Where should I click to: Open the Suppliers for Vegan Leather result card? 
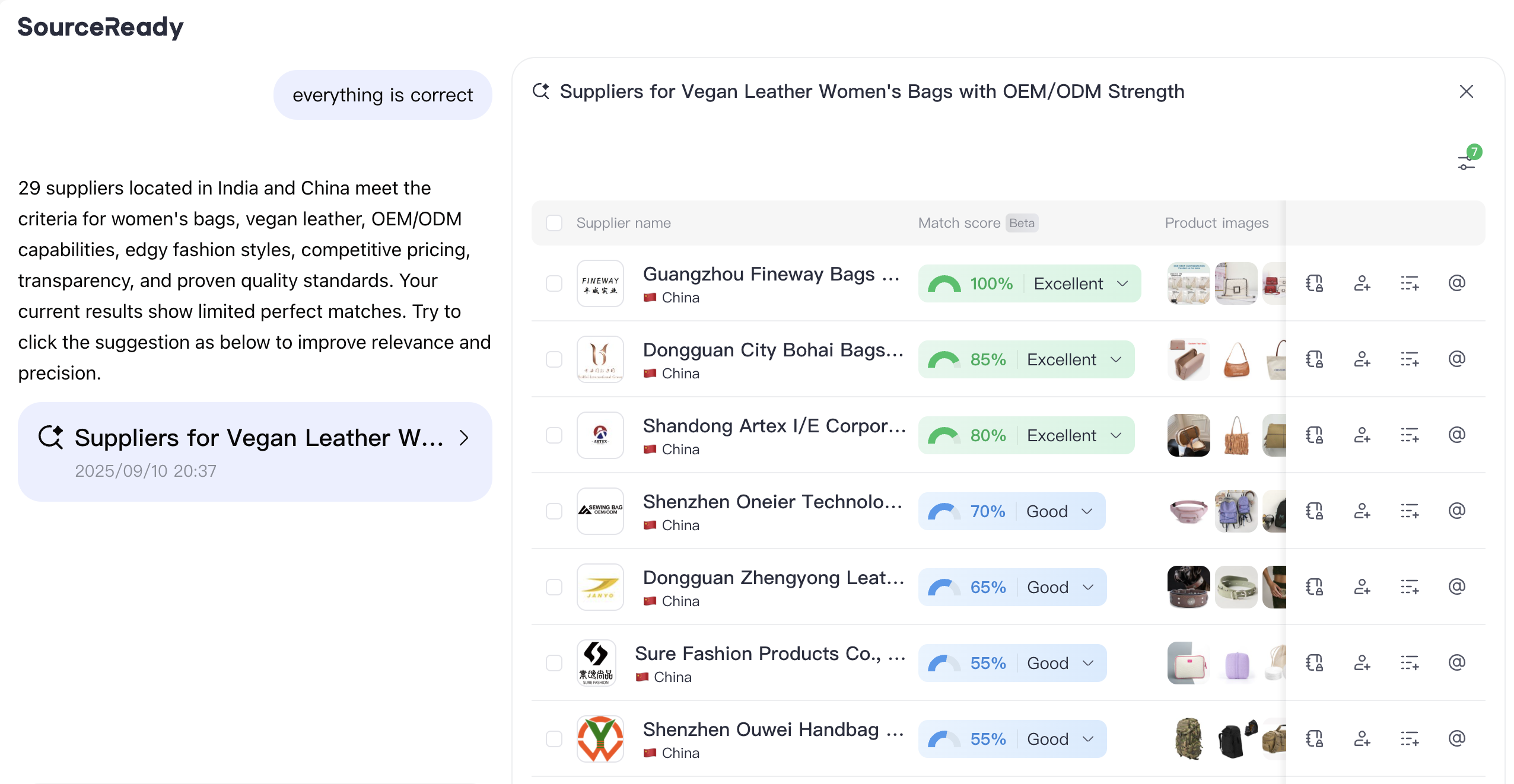click(x=255, y=452)
